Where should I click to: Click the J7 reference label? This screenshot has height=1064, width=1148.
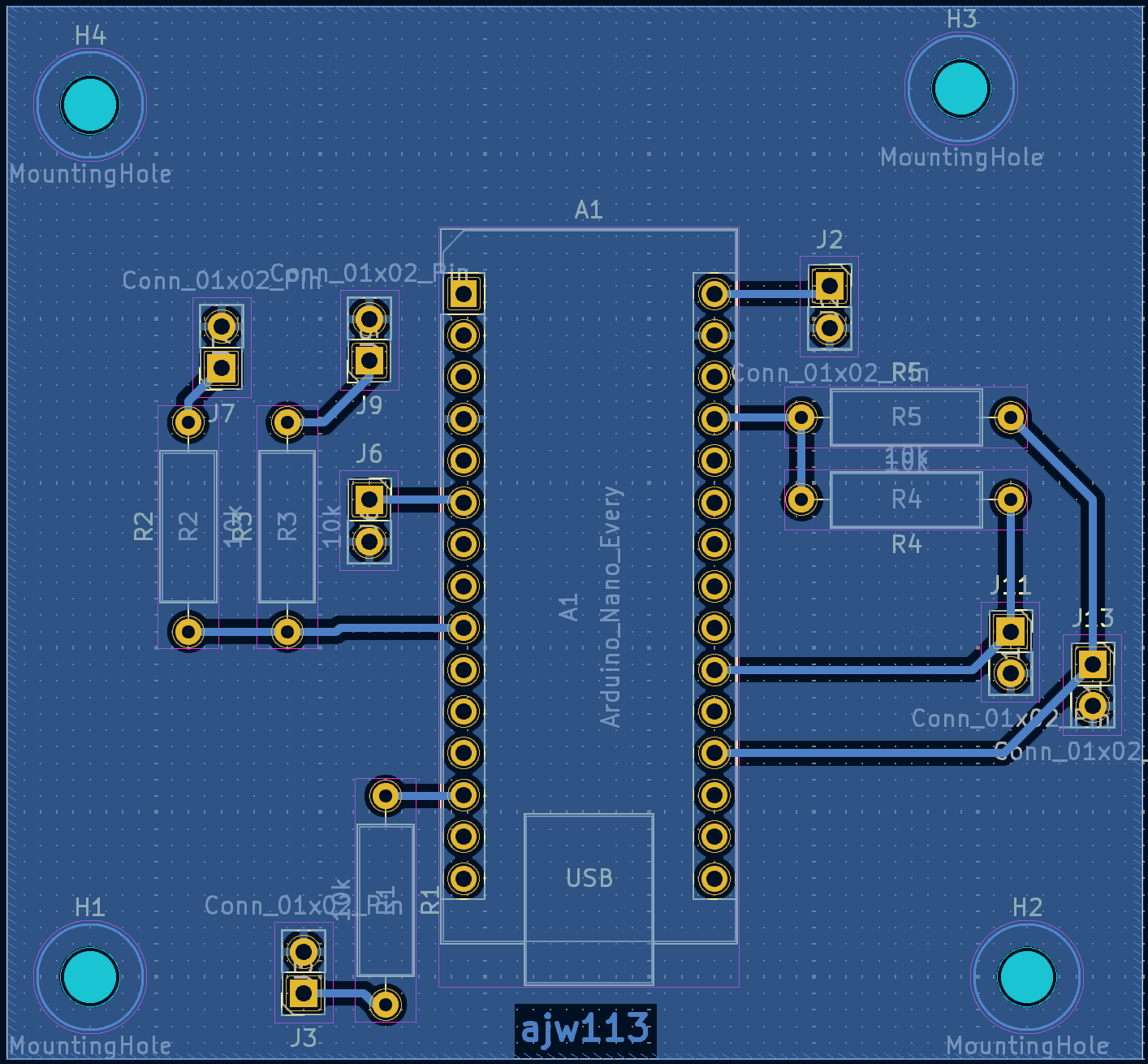pos(222,413)
